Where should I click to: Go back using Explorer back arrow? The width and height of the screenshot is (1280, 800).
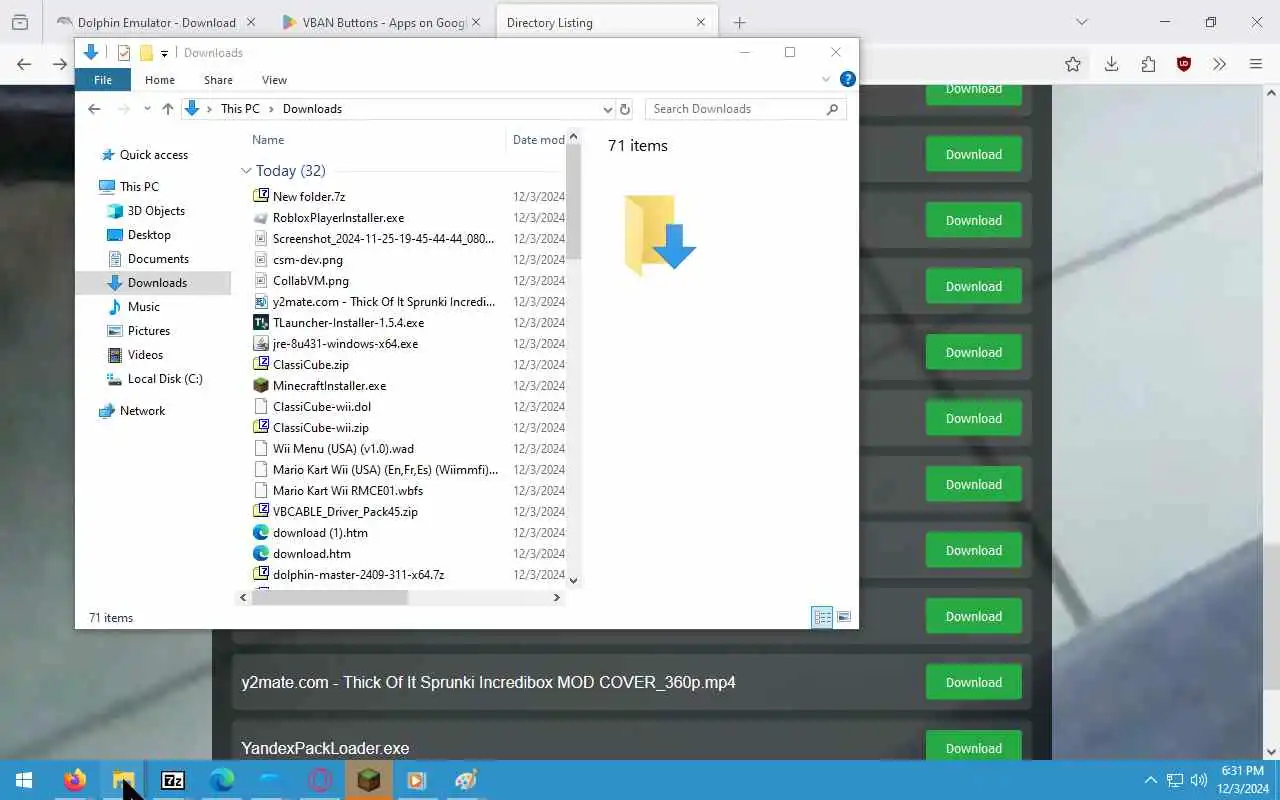point(94,109)
